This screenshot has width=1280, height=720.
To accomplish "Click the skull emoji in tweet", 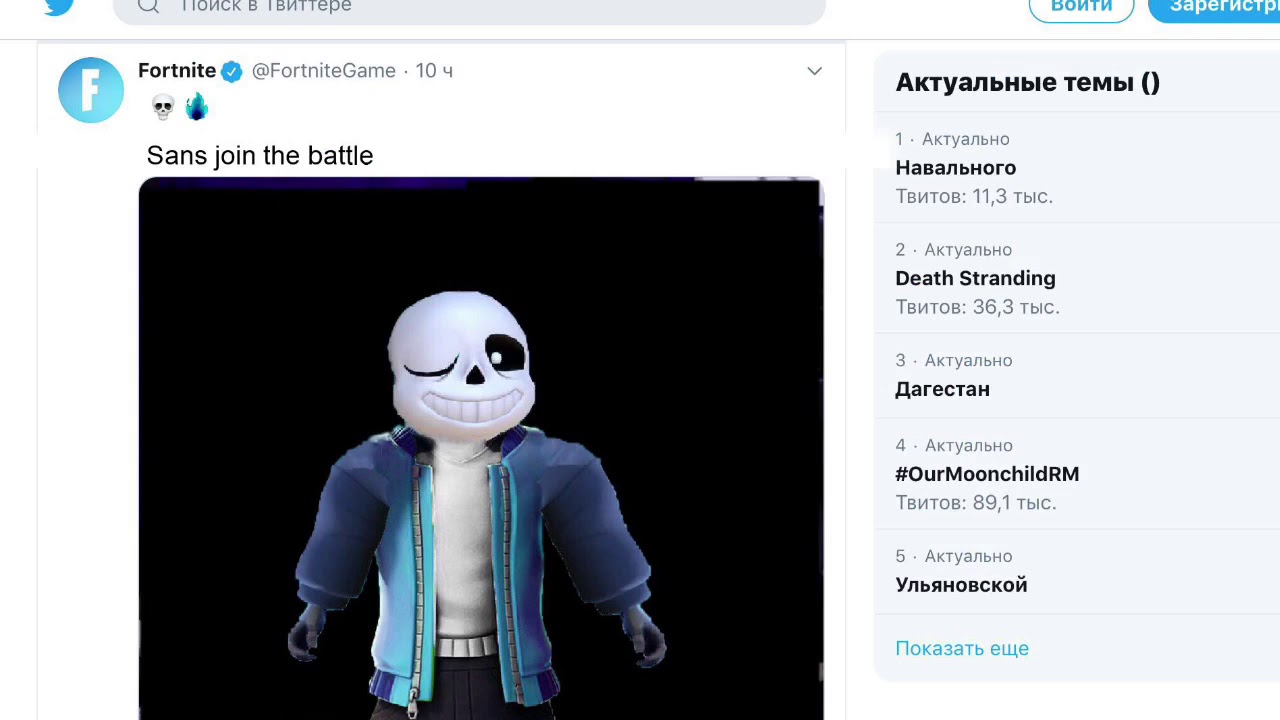I will click(x=163, y=107).
